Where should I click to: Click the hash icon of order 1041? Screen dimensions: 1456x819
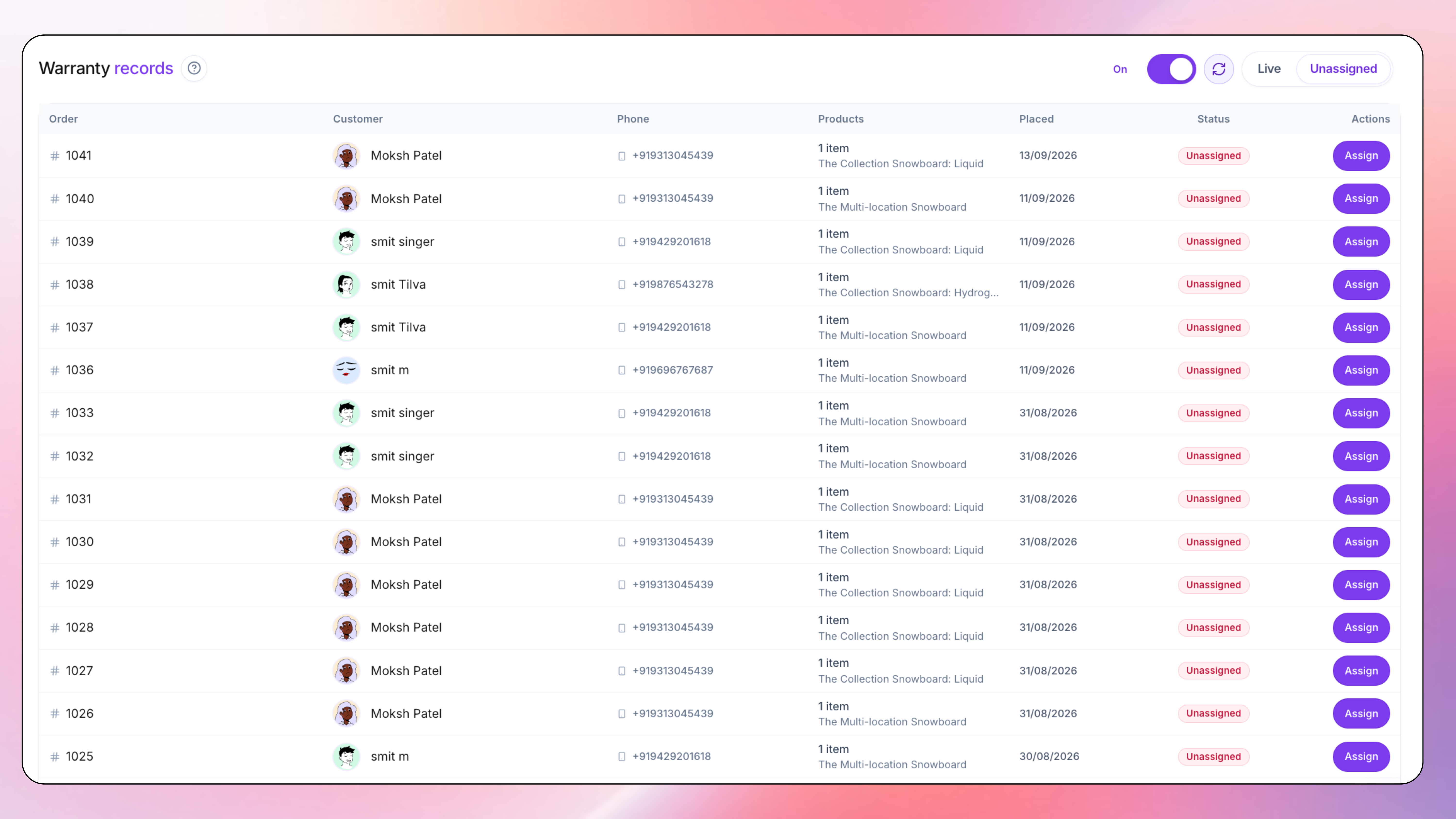point(55,156)
